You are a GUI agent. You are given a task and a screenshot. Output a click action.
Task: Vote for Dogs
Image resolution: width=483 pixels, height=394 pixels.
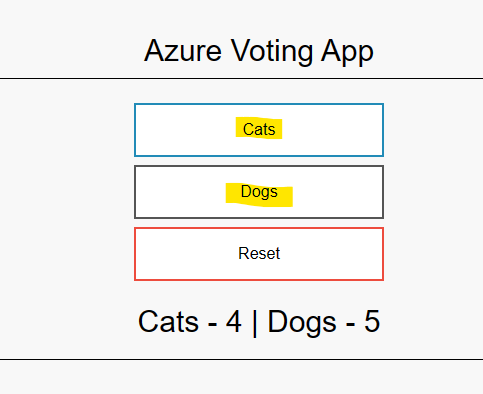click(x=259, y=192)
